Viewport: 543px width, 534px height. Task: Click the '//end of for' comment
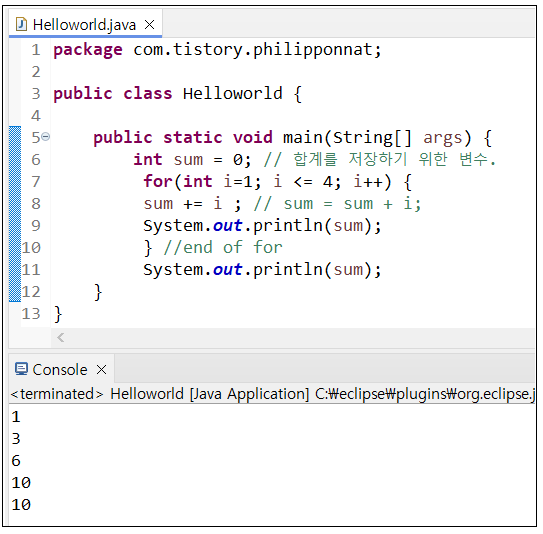(x=223, y=248)
